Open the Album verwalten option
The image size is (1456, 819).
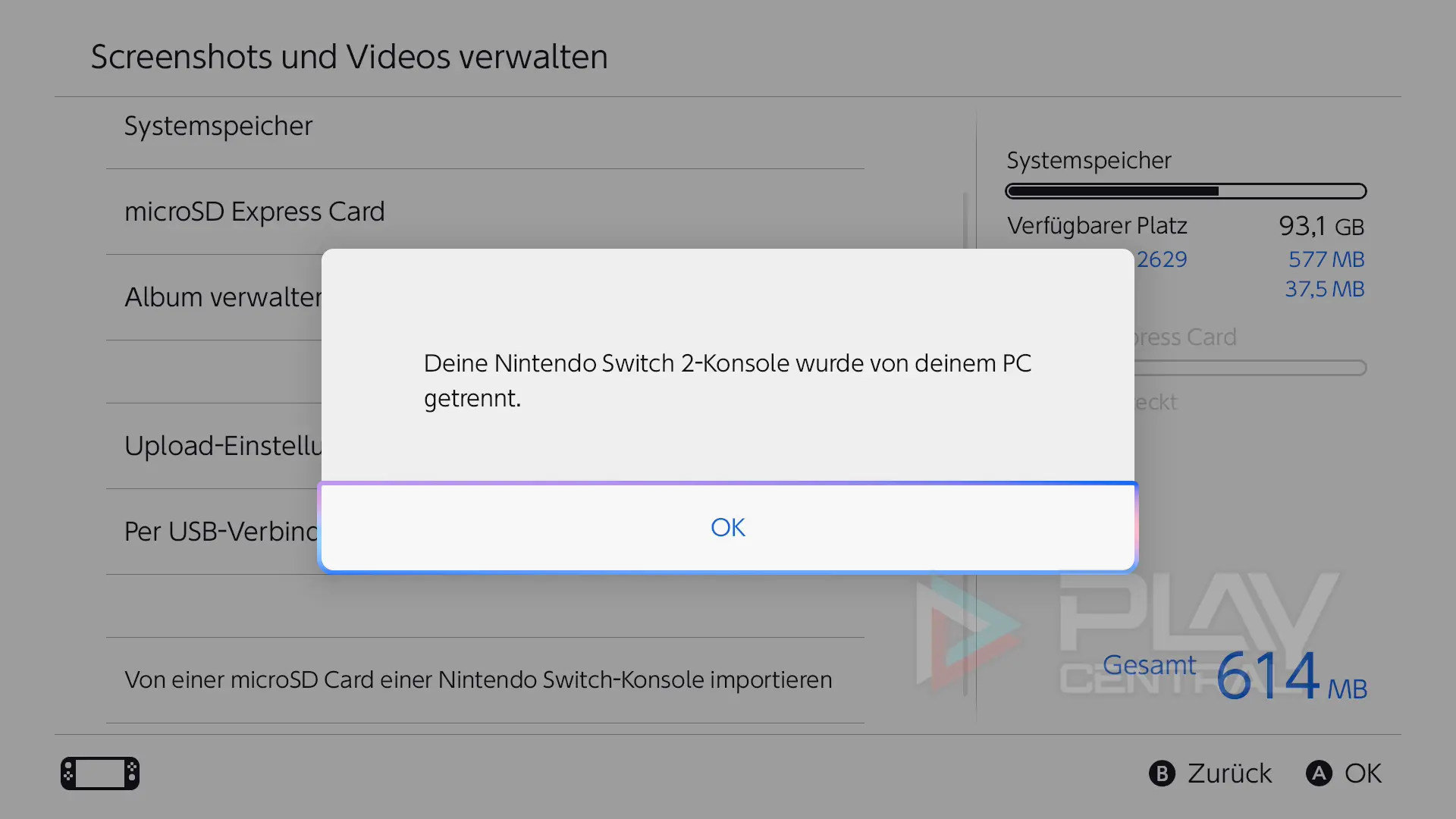click(214, 297)
